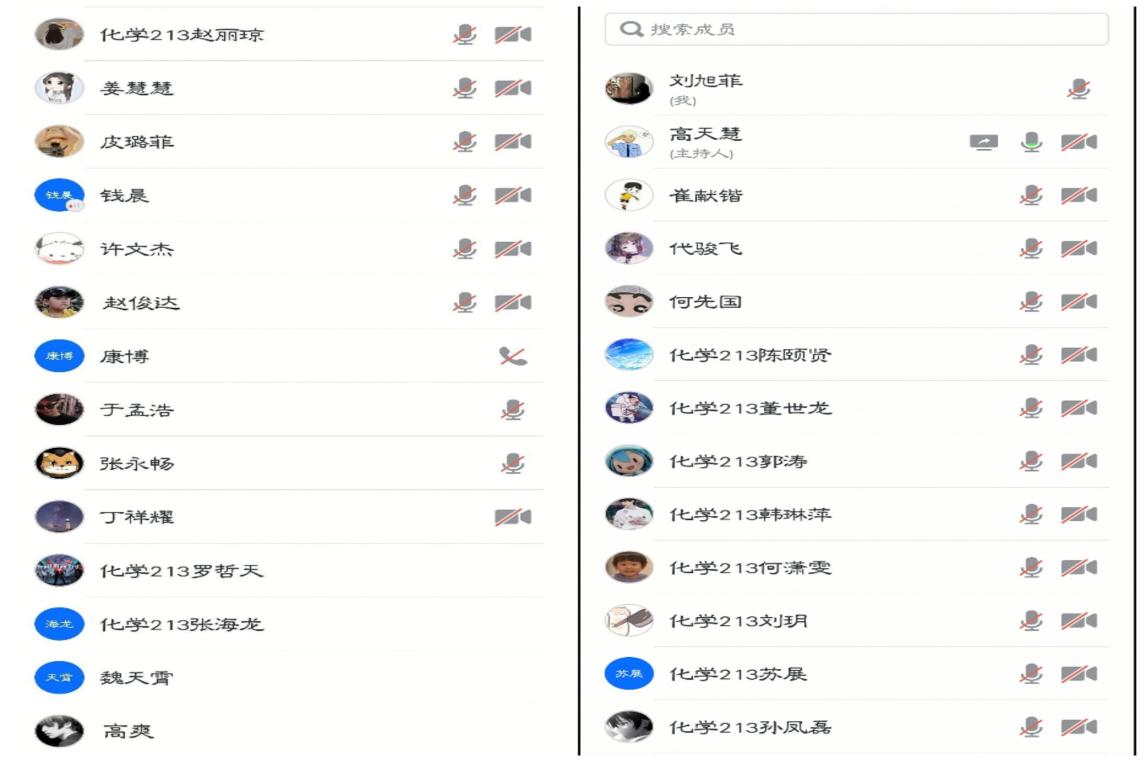Click the muted microphone icon beside 刘旭菲
The image size is (1146, 762).
click(x=1078, y=89)
